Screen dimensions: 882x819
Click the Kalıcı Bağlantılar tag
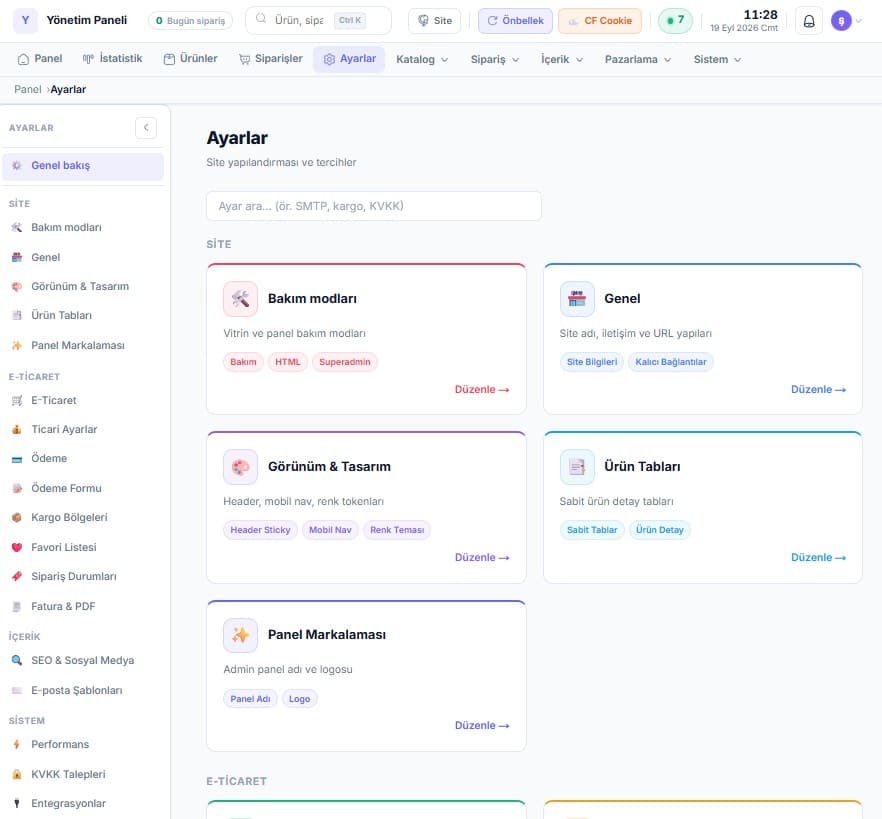[x=670, y=362]
